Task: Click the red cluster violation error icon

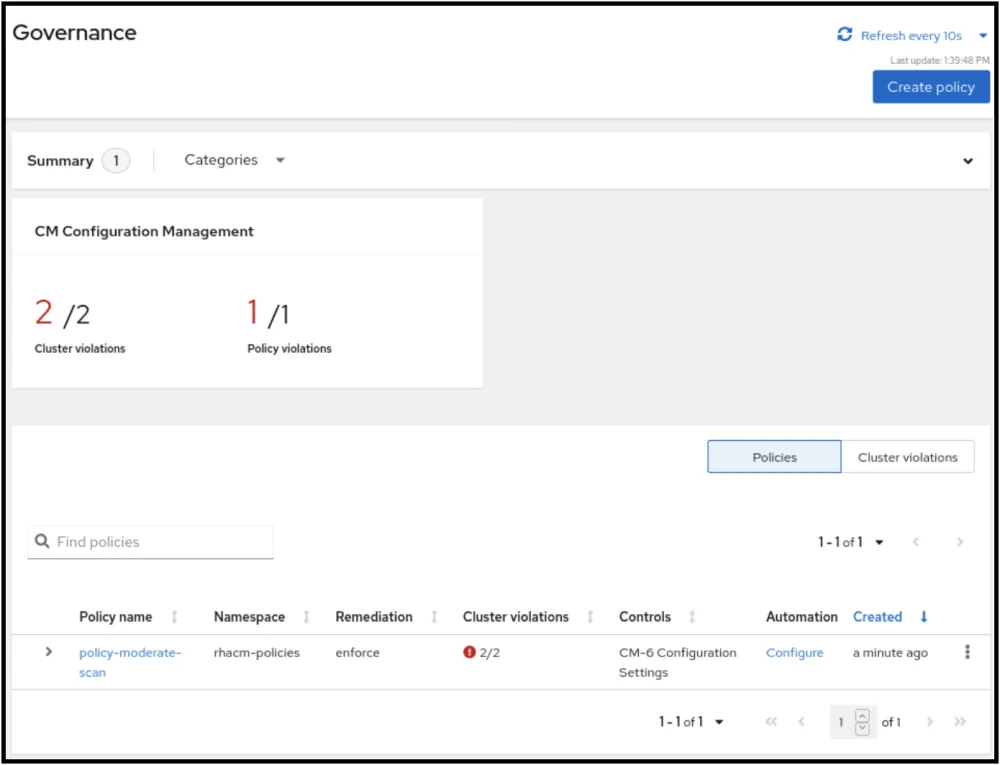Action: 469,653
